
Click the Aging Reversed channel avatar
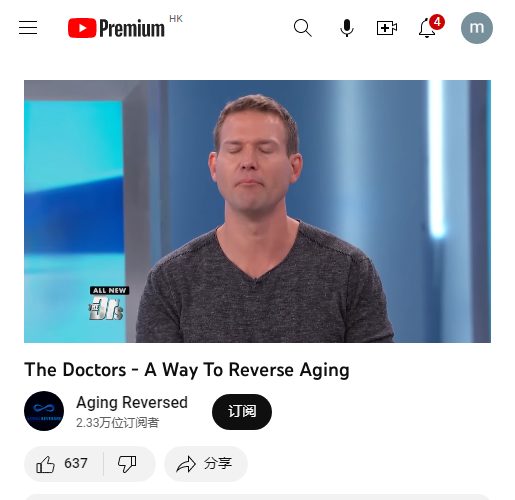click(44, 411)
